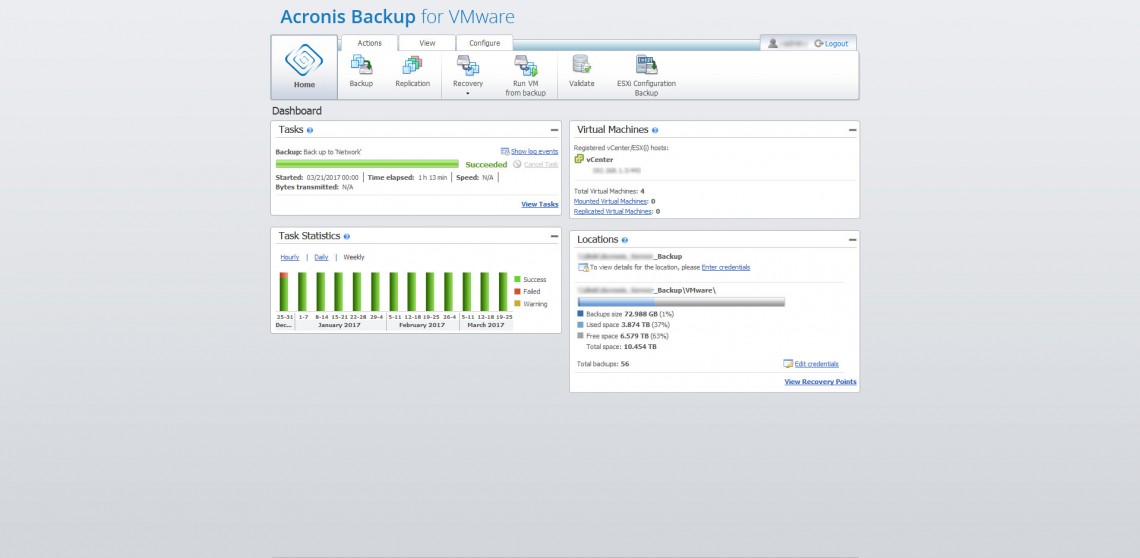Open View Recovery Points link
Image resolution: width=1140 pixels, height=558 pixels.
click(x=820, y=382)
